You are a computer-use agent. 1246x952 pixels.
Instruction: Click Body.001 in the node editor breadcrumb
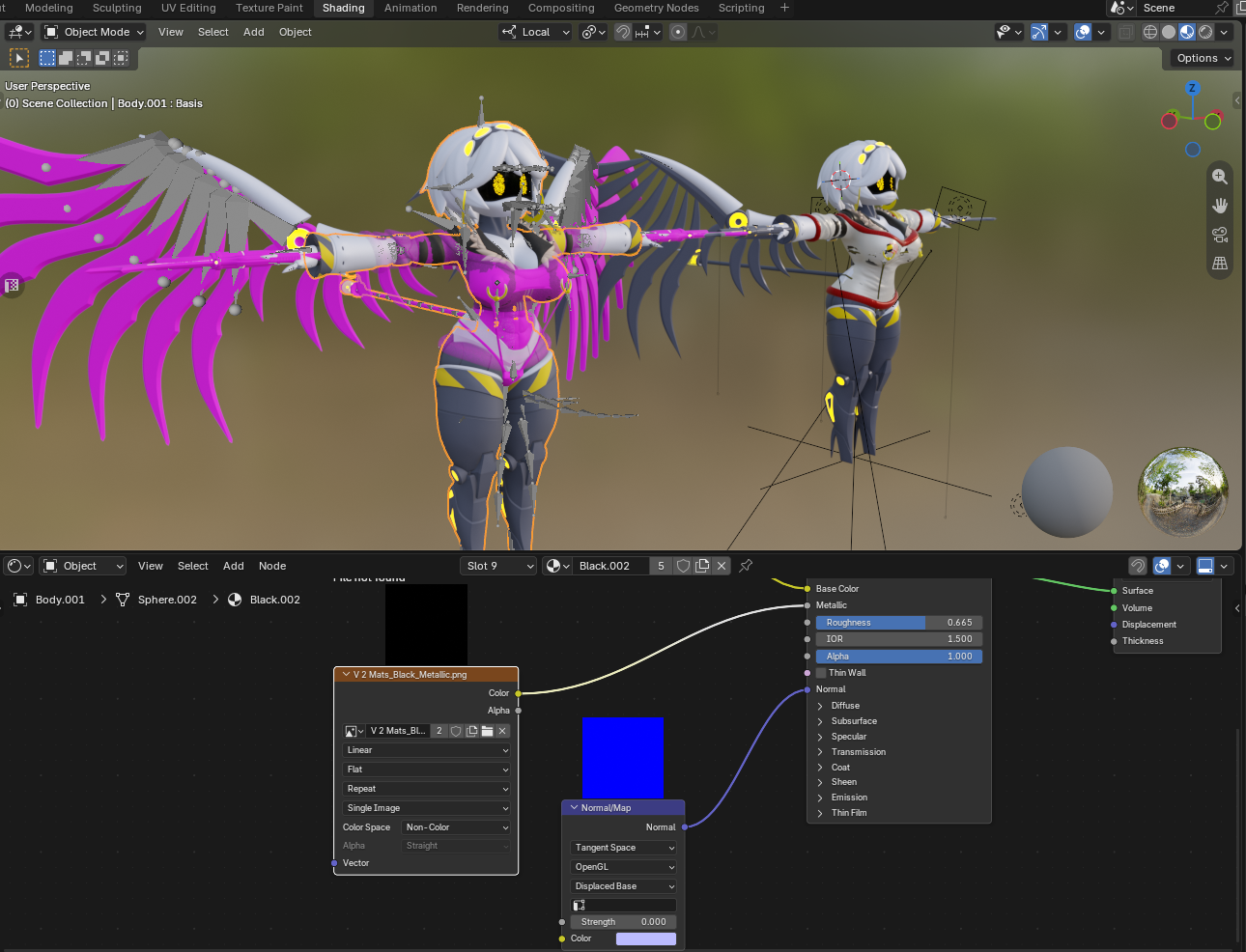pyautogui.click(x=60, y=600)
